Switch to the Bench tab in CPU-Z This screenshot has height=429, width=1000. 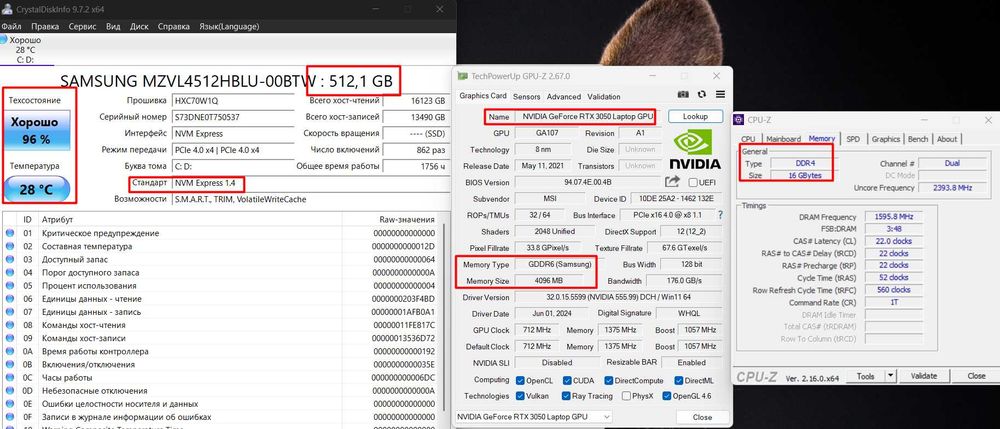pos(918,139)
